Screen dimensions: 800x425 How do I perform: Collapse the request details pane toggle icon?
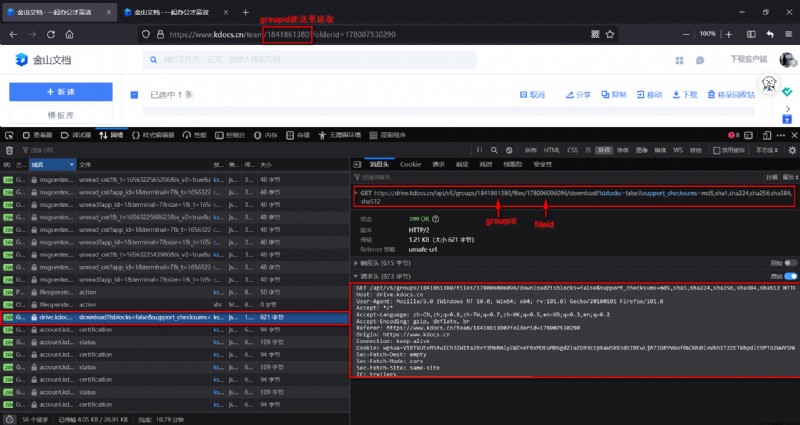pyautogui.click(x=357, y=164)
